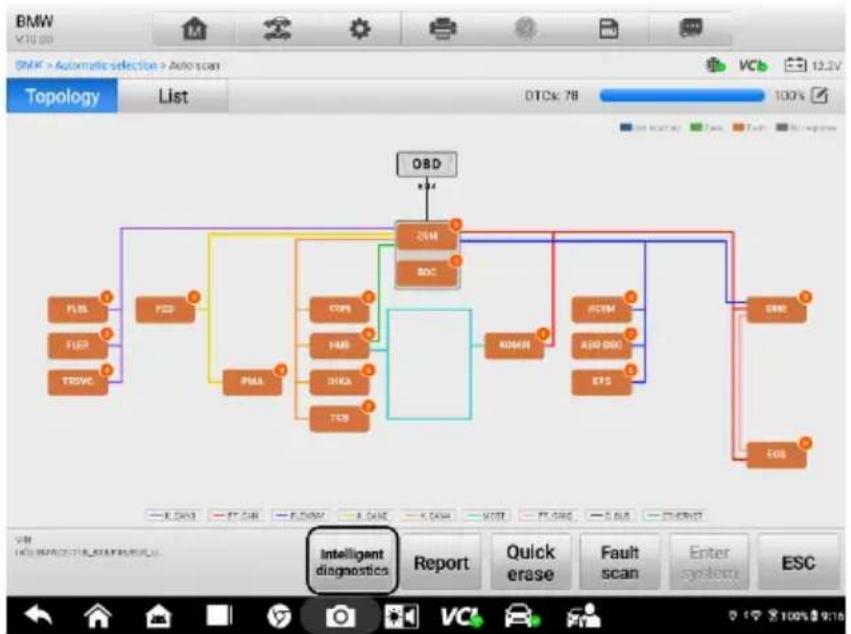Select the FLER module node
This screenshot has height=634, width=851.
point(78,345)
